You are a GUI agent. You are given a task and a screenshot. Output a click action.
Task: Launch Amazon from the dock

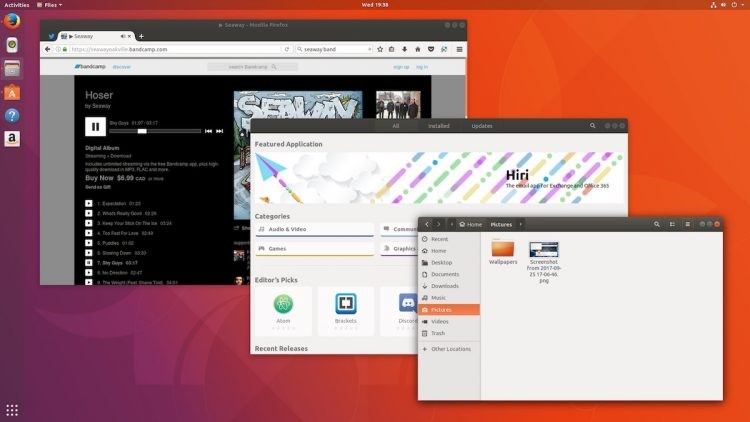pos(12,139)
